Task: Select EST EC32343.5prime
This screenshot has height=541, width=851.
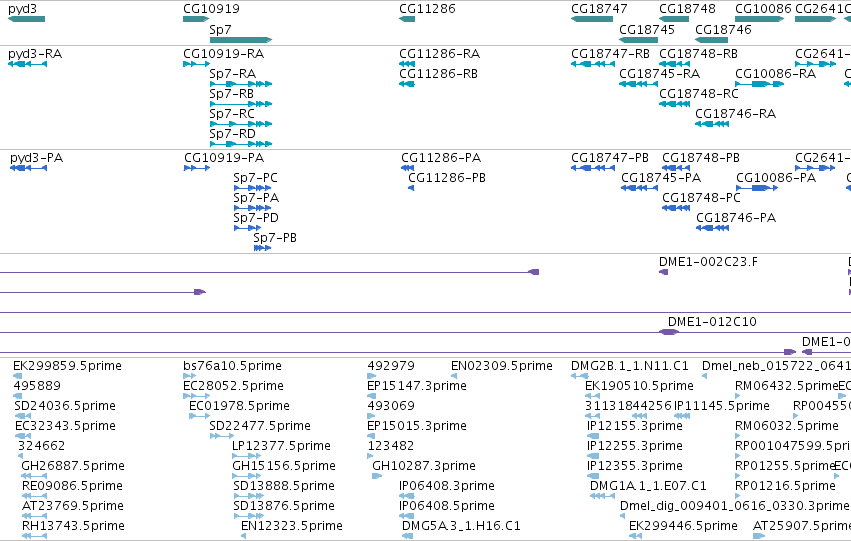Action: [23, 436]
